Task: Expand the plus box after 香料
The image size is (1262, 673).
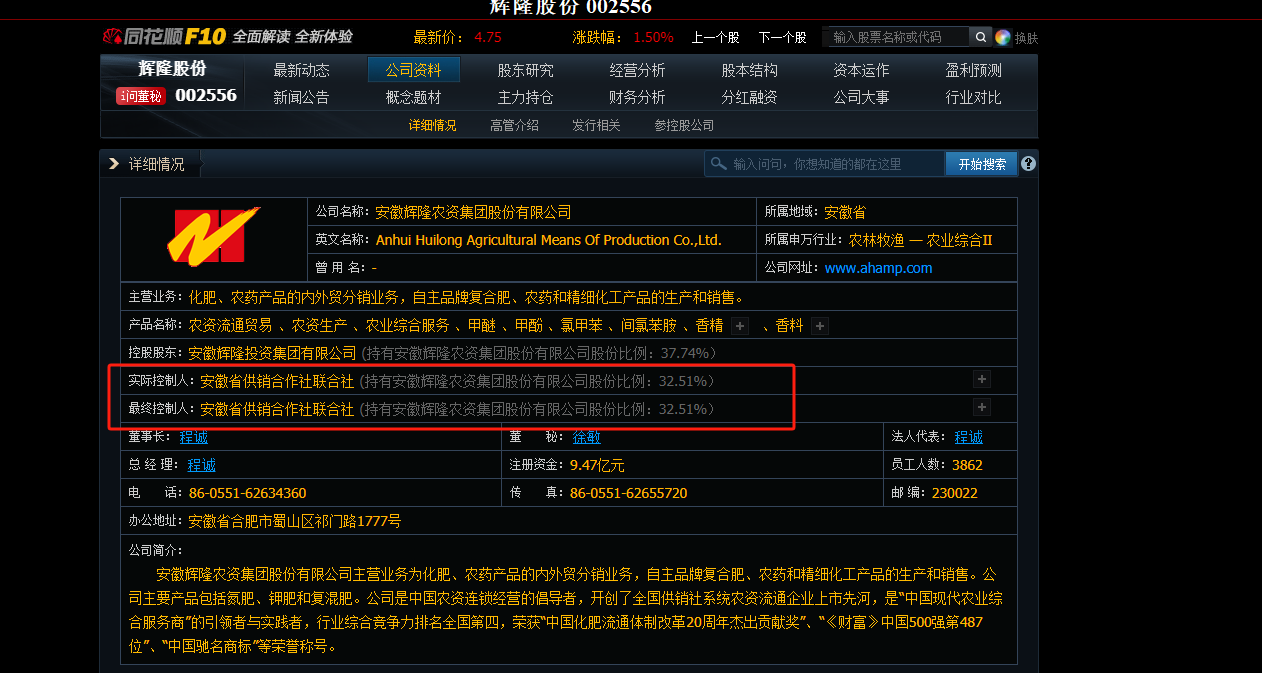Action: tap(819, 326)
